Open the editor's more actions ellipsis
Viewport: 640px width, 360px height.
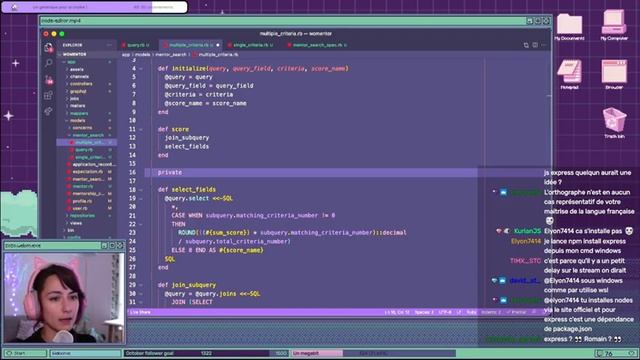point(544,45)
